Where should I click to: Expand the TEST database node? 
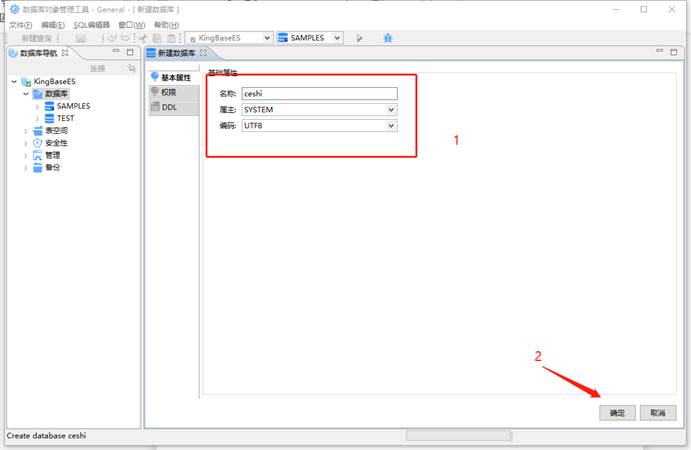click(x=37, y=119)
